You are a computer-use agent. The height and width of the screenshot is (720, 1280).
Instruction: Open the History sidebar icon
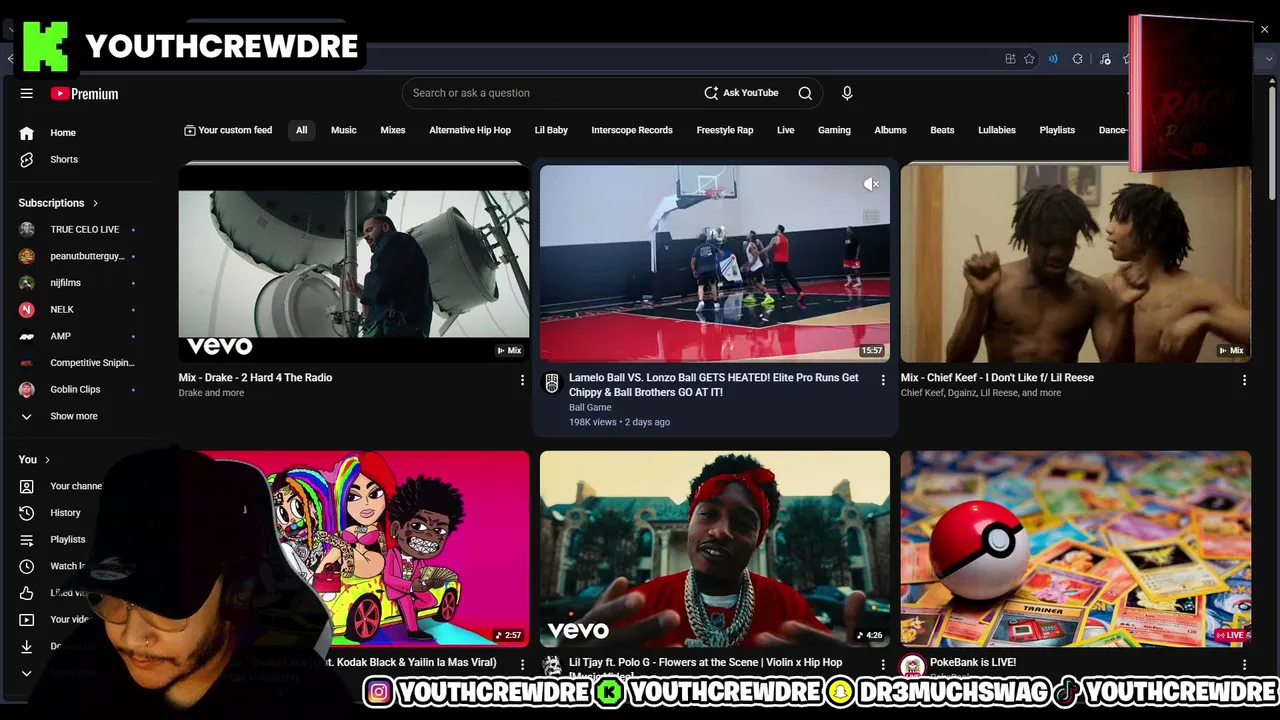click(x=27, y=513)
